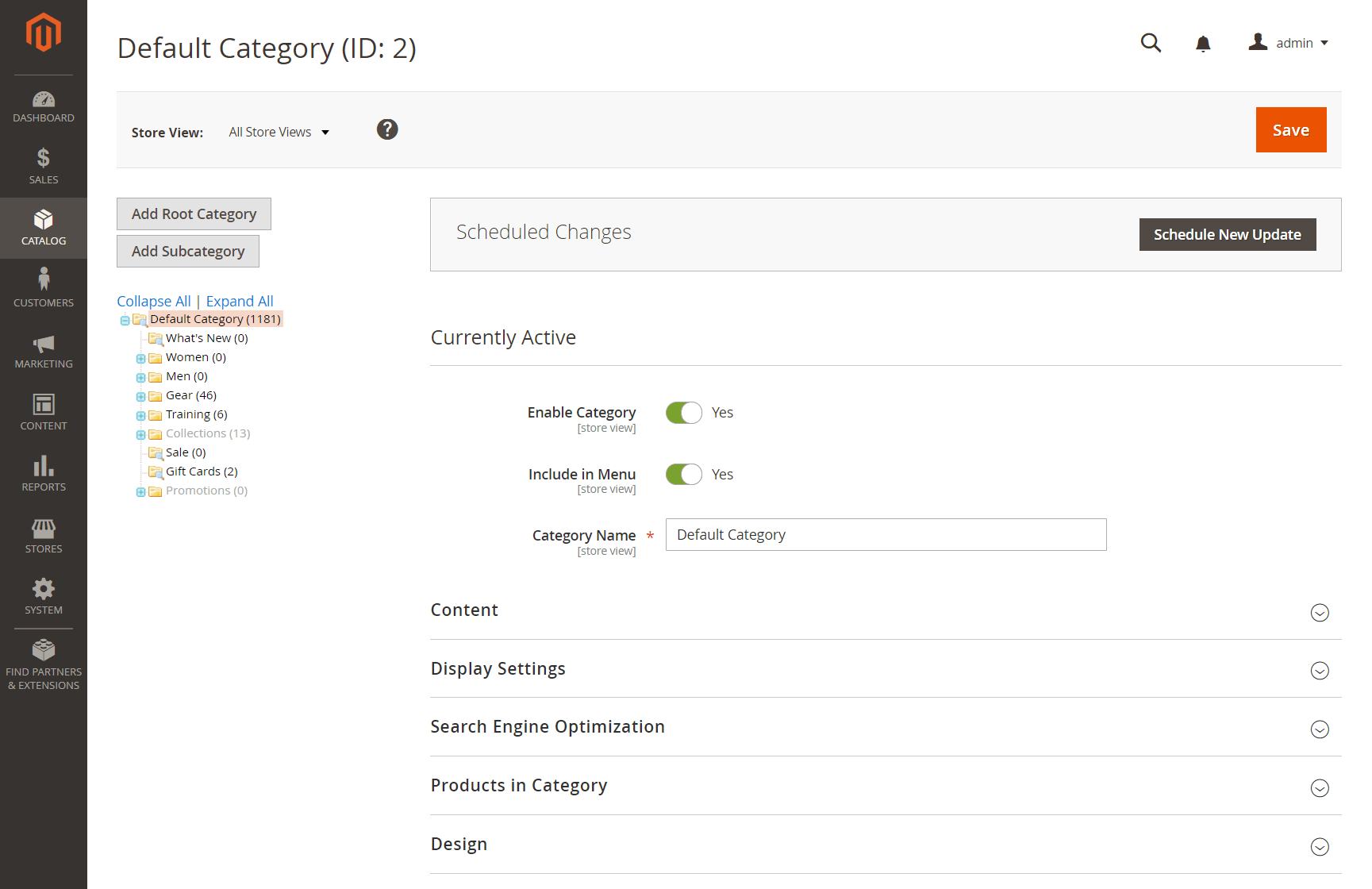Expand the Gear category node
This screenshot has width=1372, height=889.
coord(140,395)
